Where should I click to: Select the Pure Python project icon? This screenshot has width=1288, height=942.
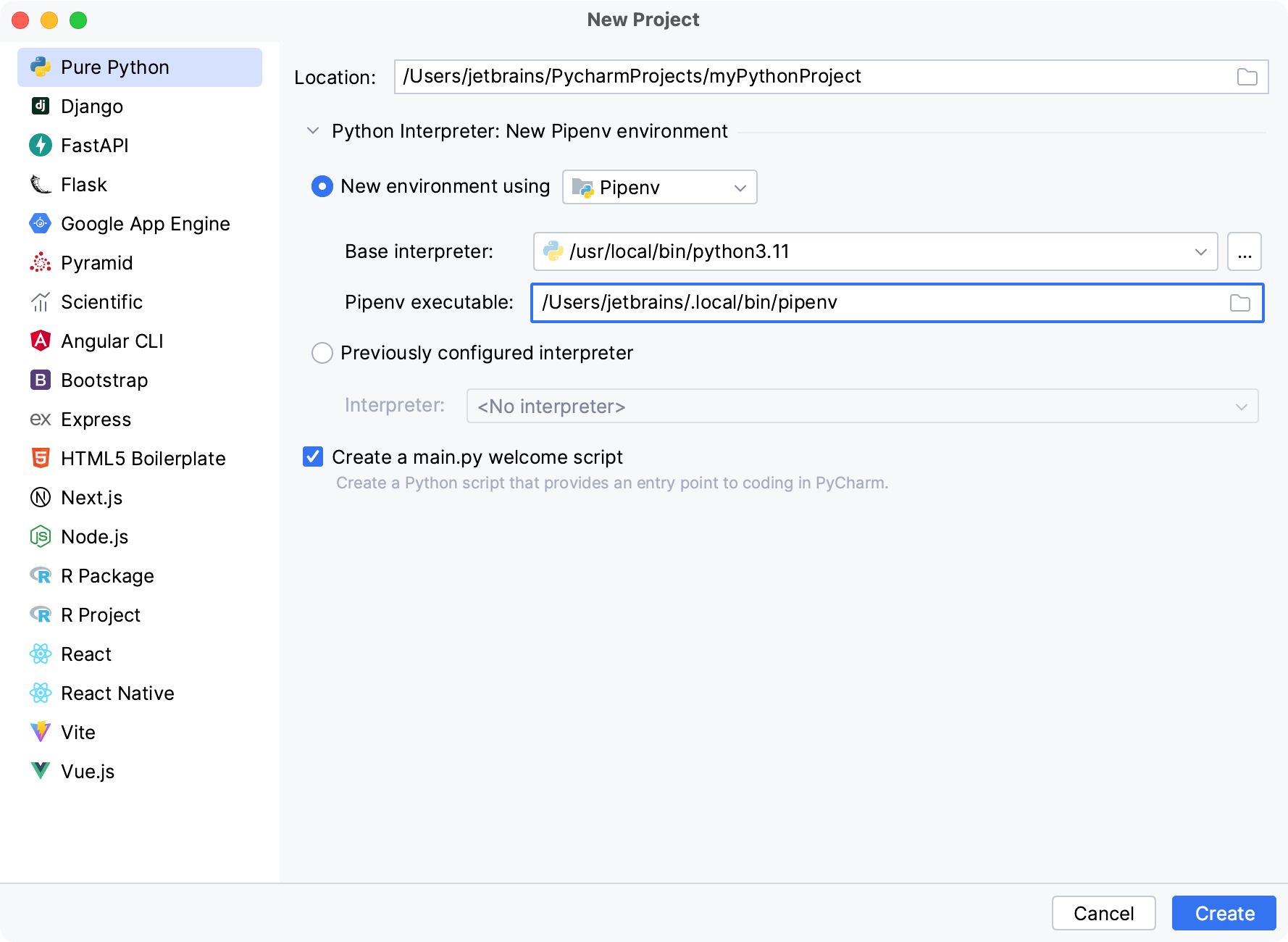coord(41,67)
